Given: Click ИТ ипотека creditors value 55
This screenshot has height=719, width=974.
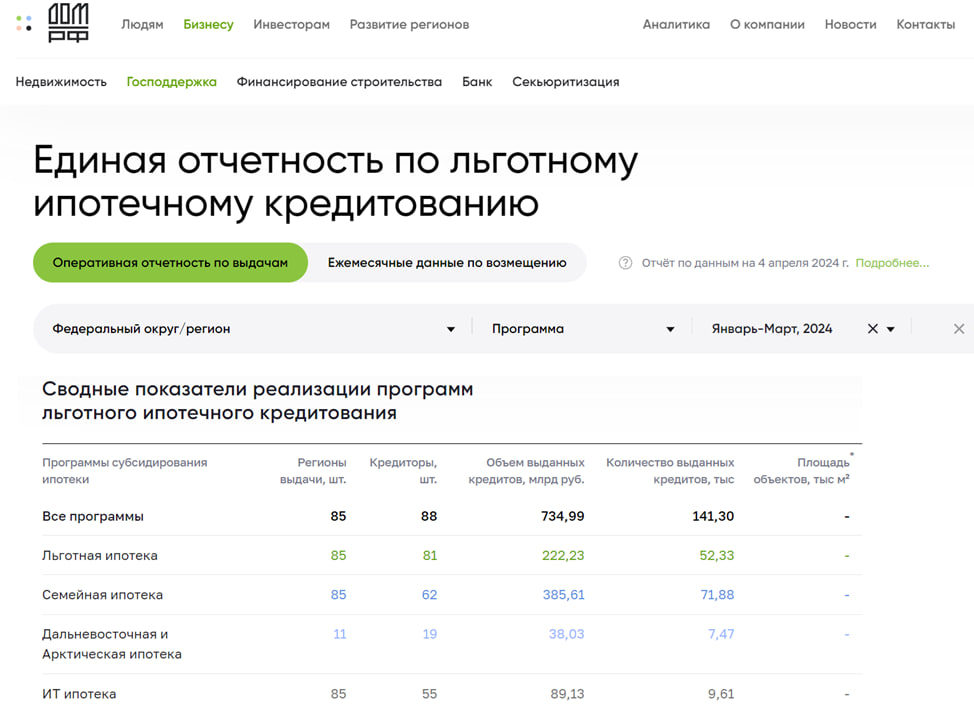Looking at the screenshot, I should 429,694.
